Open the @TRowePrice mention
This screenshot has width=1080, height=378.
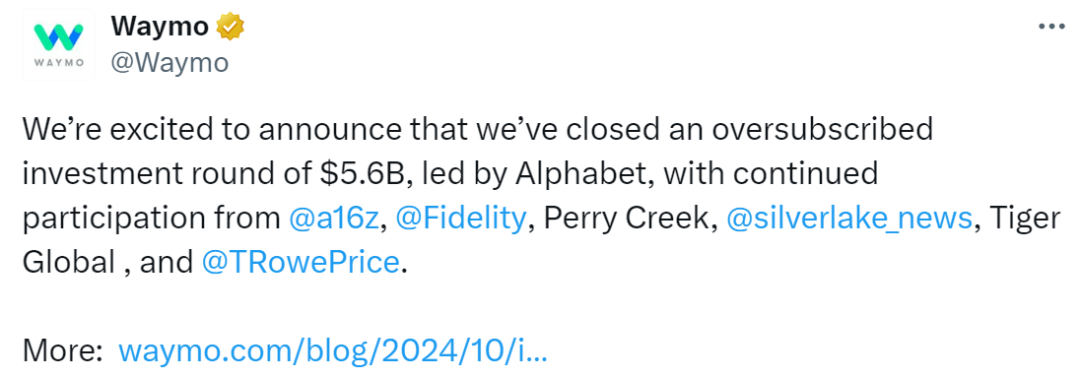(x=300, y=262)
